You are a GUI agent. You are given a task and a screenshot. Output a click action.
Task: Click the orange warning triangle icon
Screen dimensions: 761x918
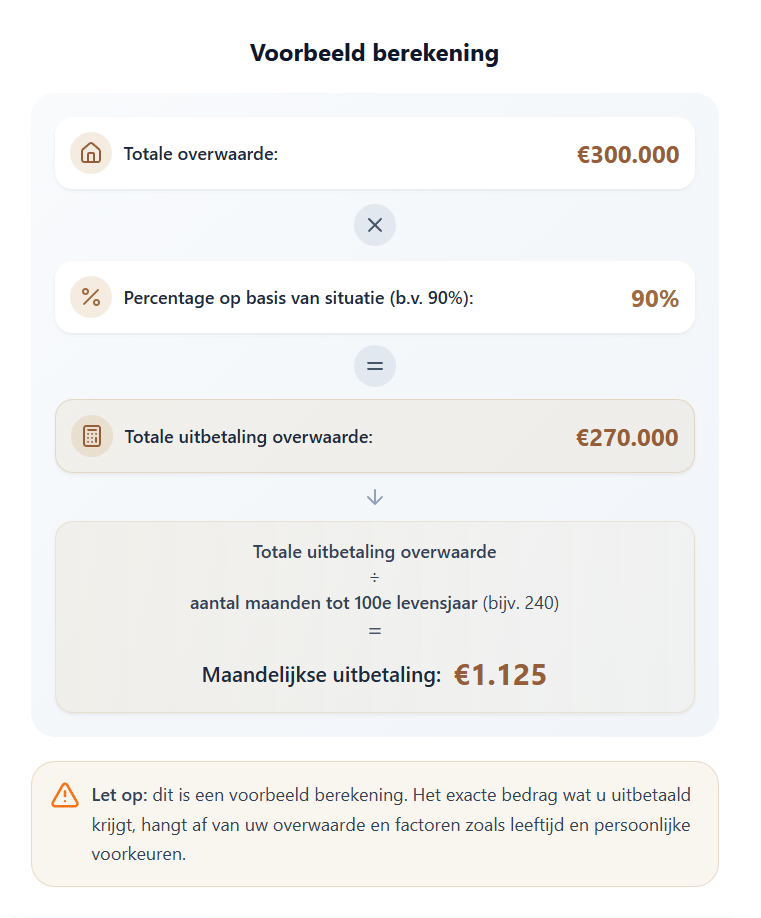click(x=65, y=795)
